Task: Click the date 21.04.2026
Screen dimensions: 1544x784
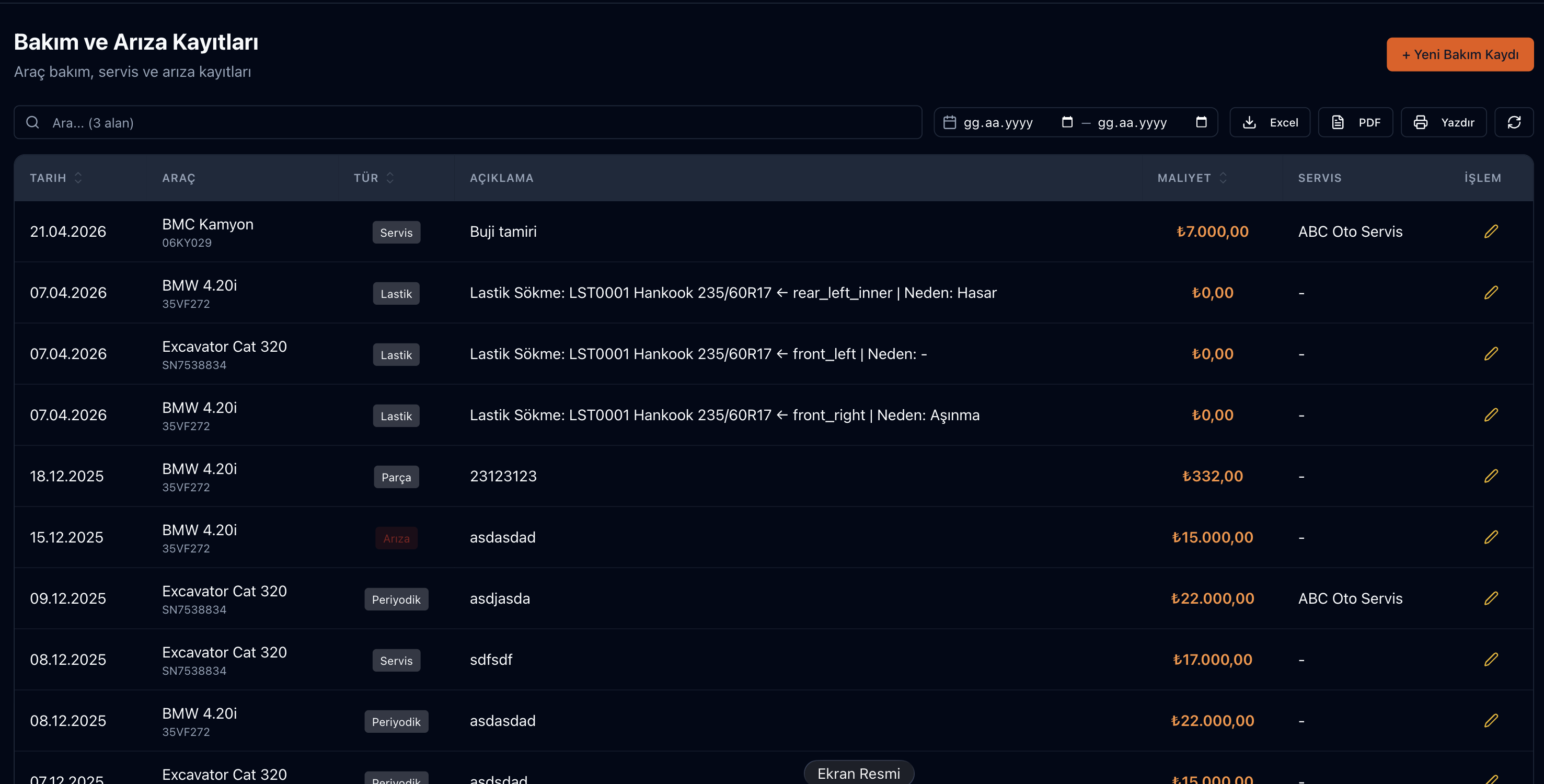Action: pyautogui.click(x=68, y=232)
